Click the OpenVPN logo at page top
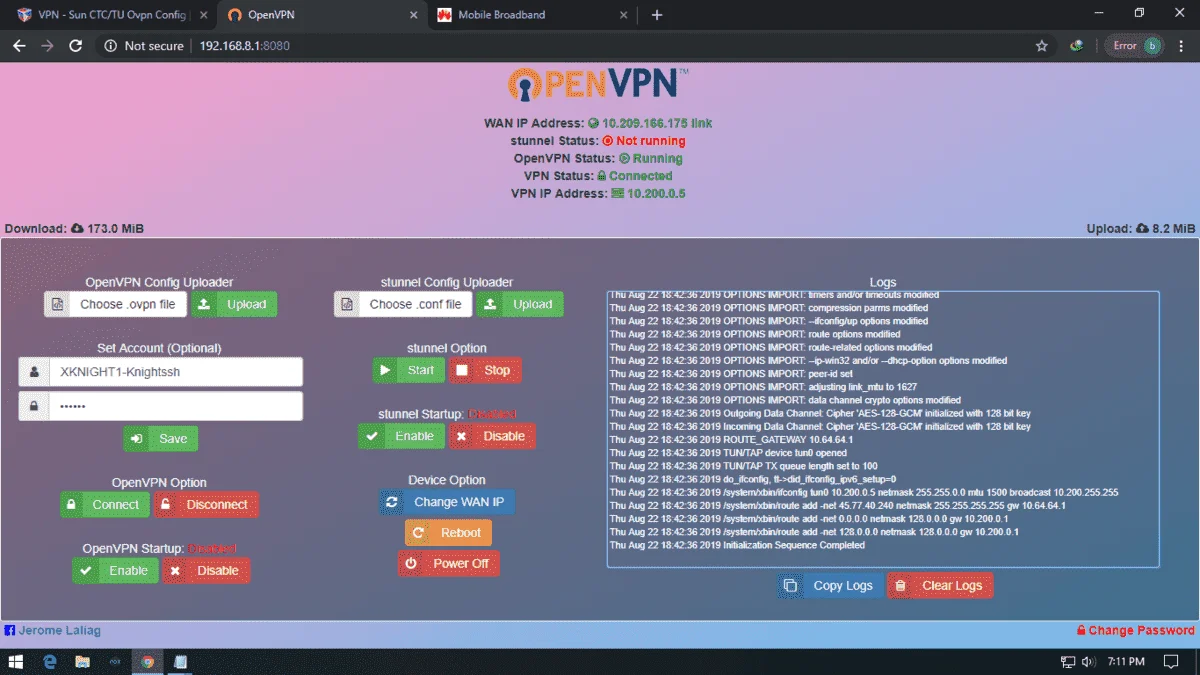The image size is (1200, 675). pos(598,85)
